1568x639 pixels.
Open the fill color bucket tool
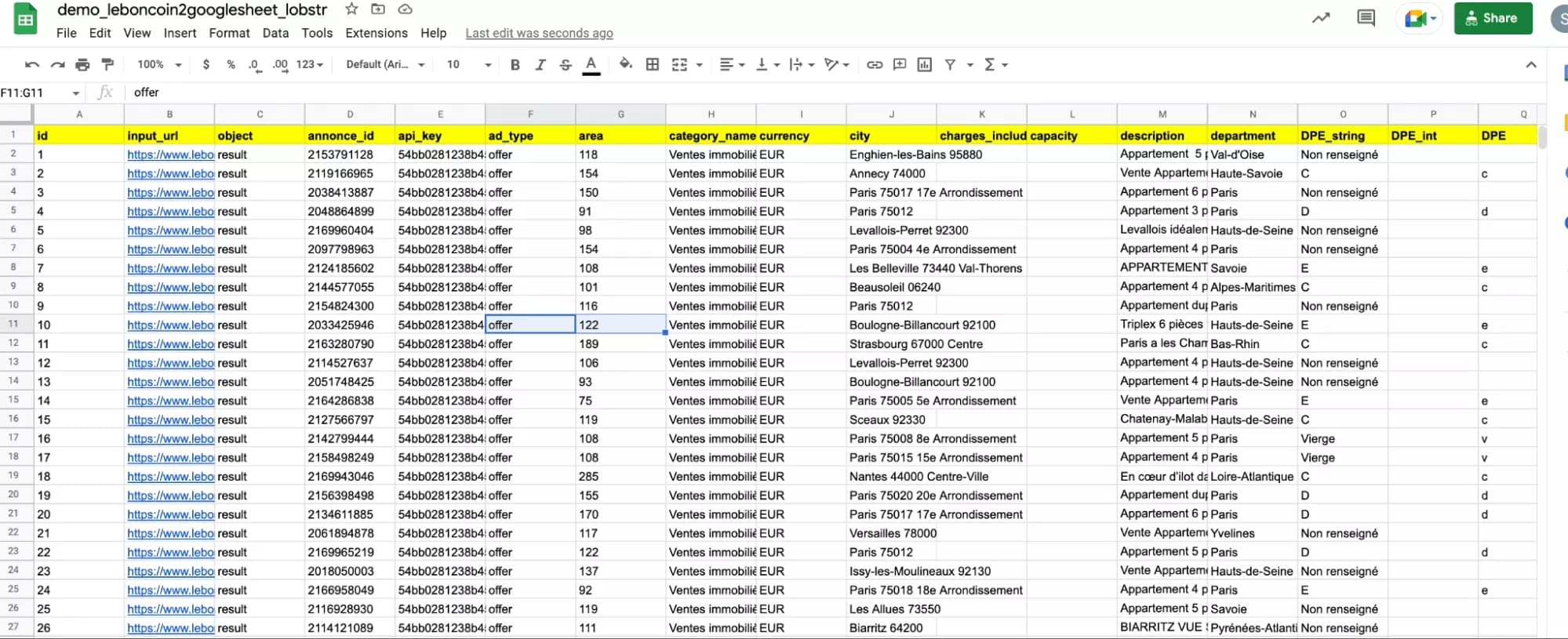(625, 64)
